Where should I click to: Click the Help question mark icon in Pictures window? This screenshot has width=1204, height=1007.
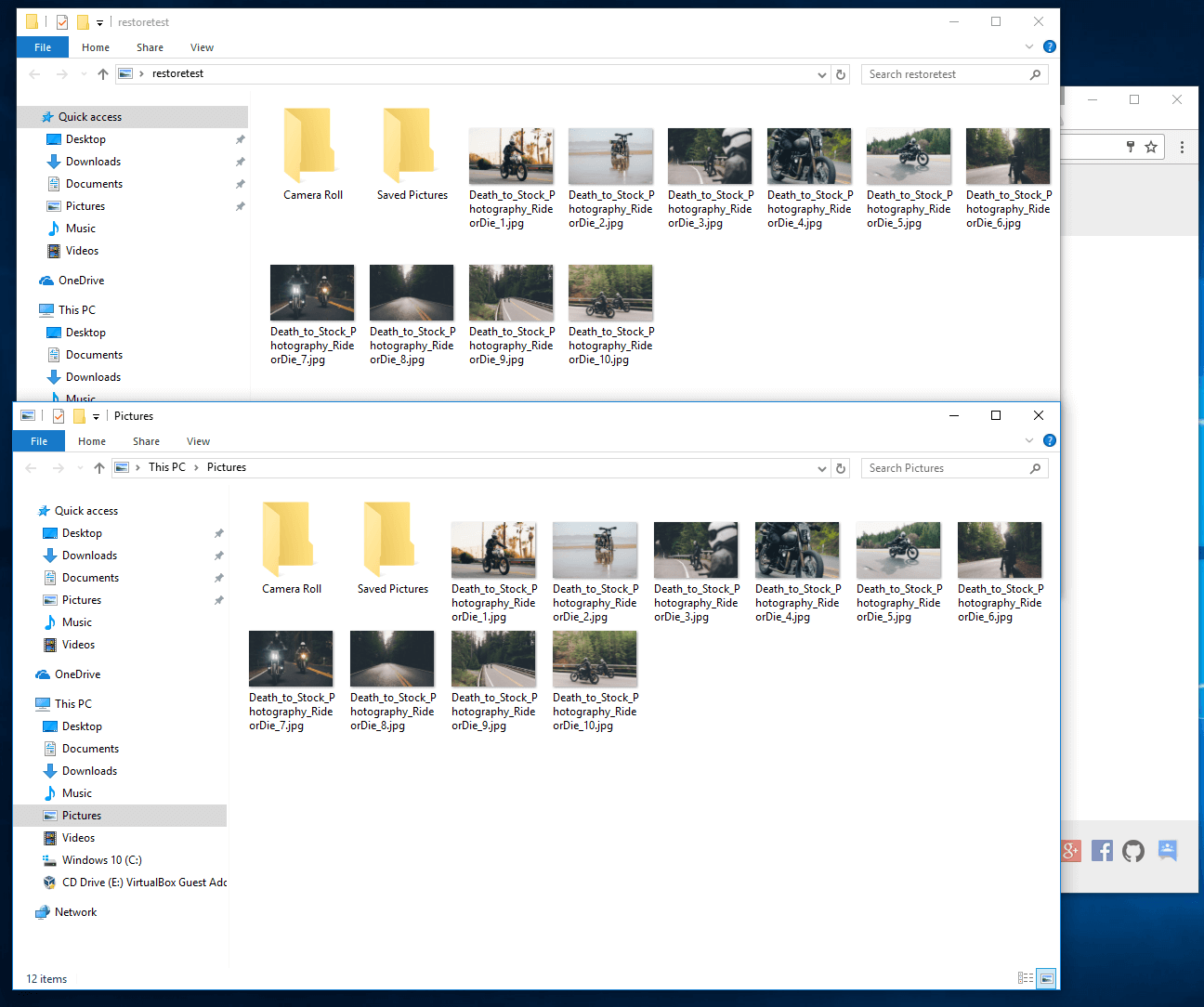tap(1049, 441)
